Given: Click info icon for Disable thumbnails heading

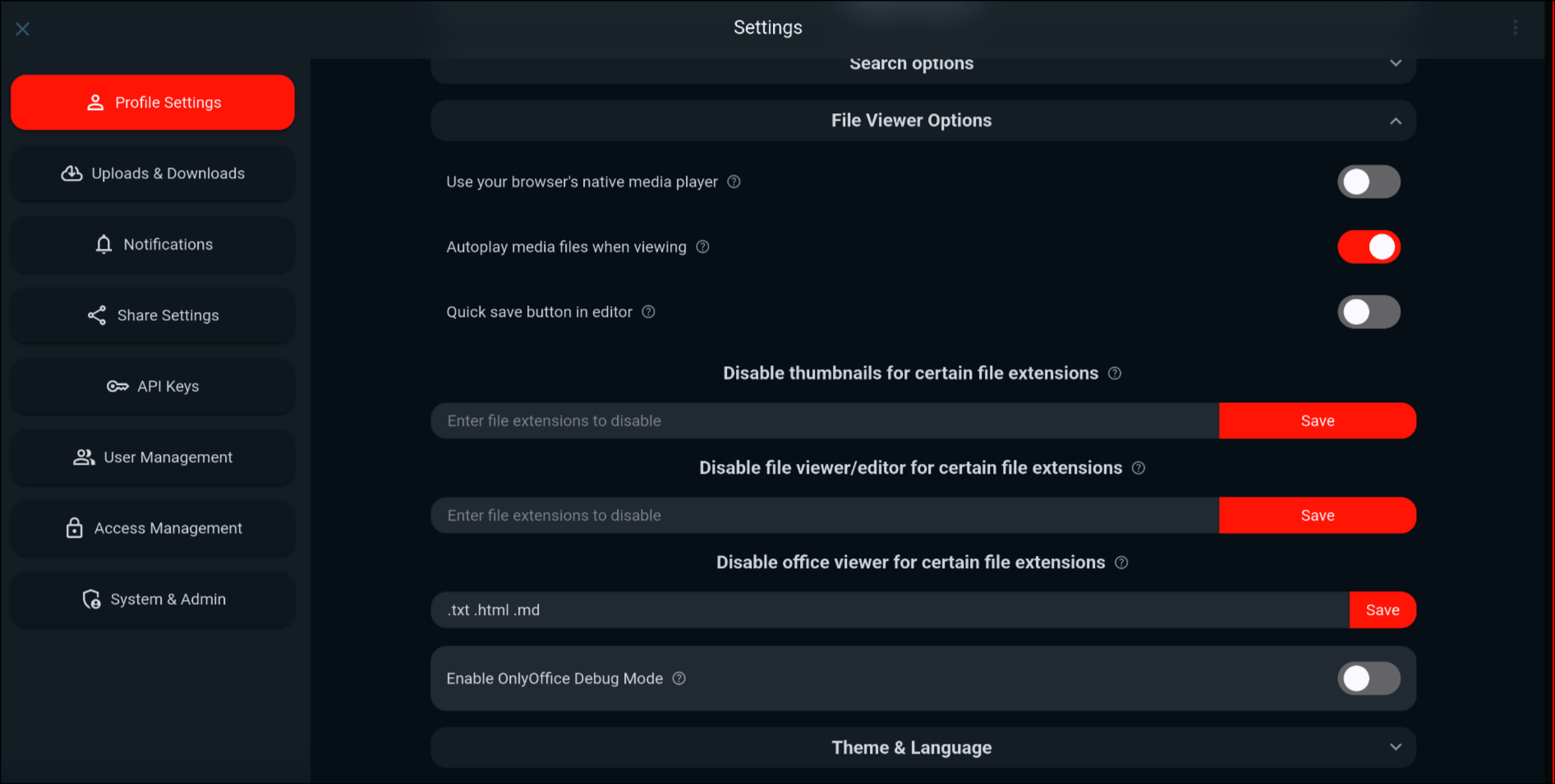Looking at the screenshot, I should pyautogui.click(x=1115, y=374).
